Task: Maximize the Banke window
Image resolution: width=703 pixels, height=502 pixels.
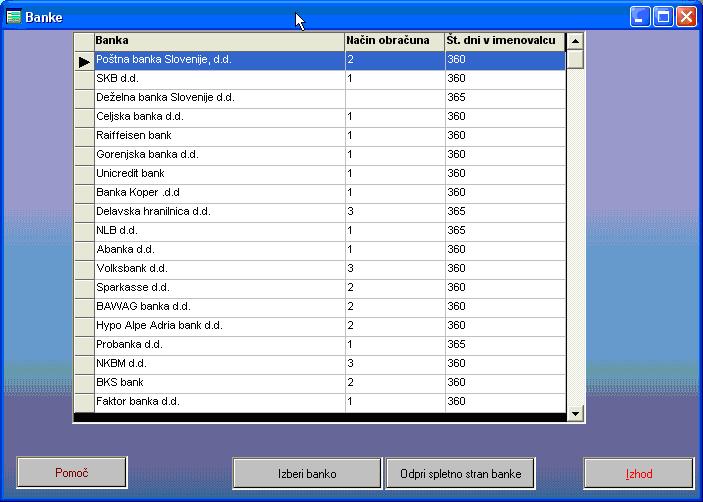Action: 662,16
